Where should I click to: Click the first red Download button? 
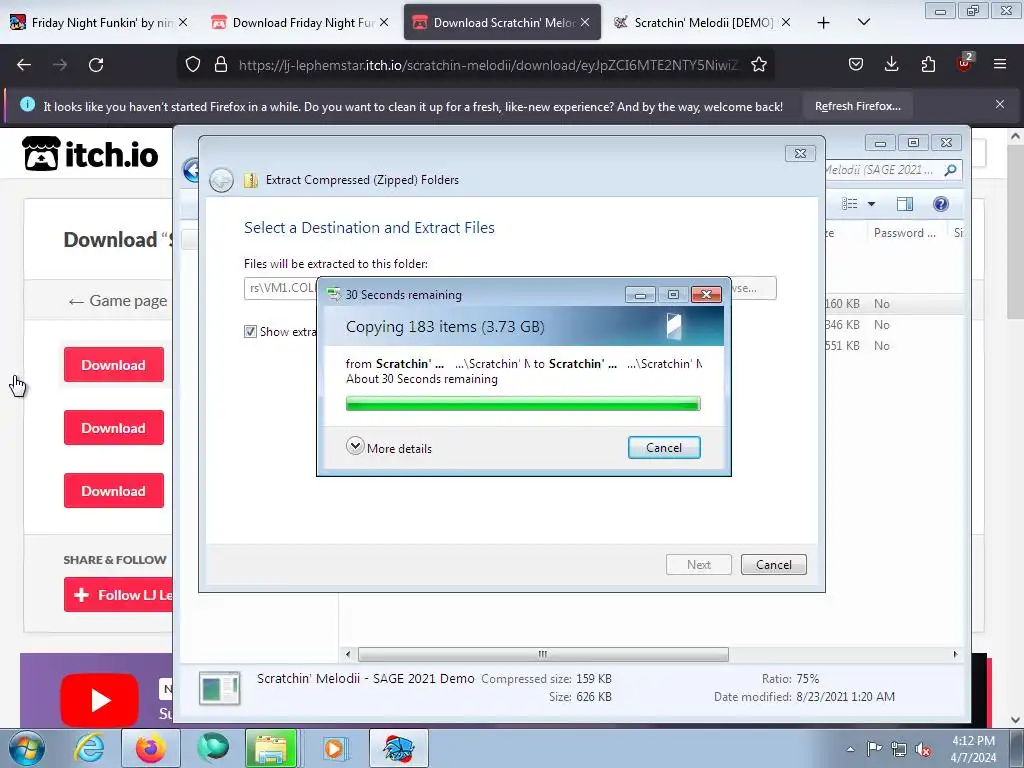coord(114,364)
